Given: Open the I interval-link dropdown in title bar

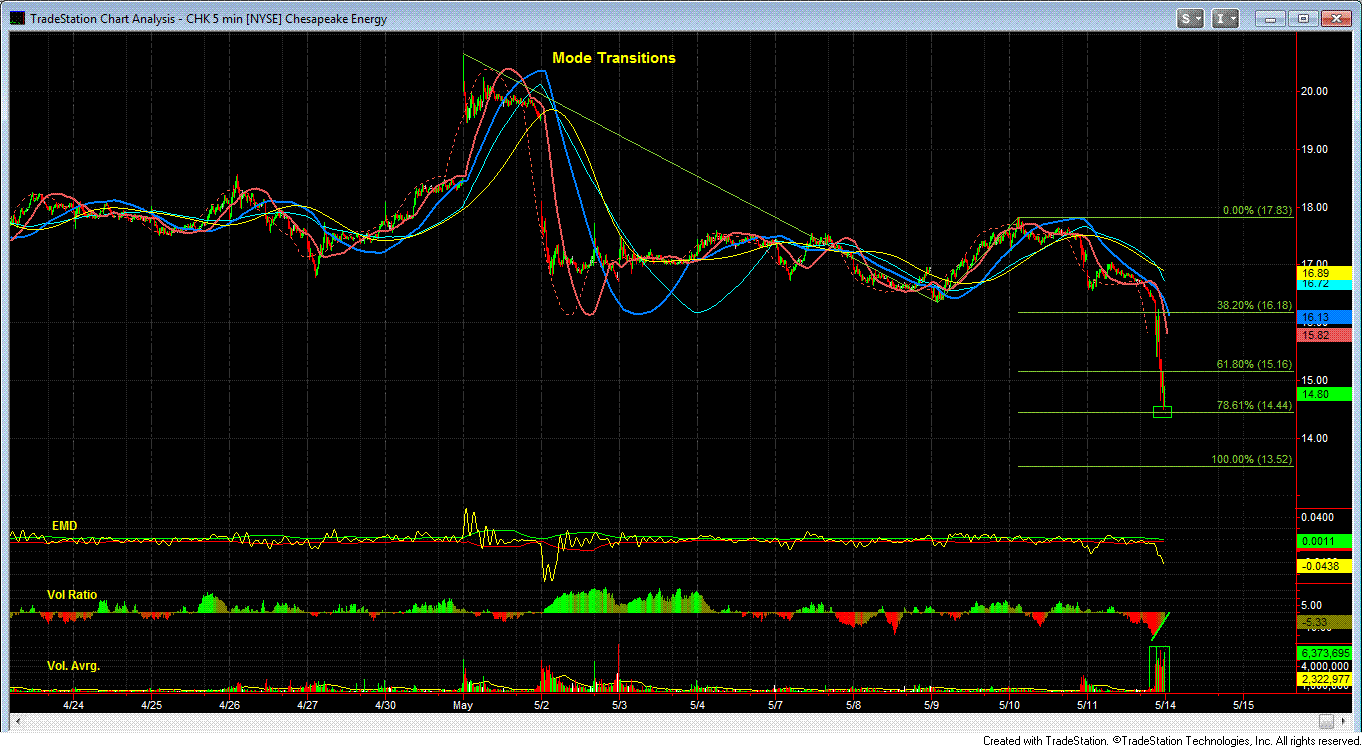Looking at the screenshot, I should pos(1227,18).
